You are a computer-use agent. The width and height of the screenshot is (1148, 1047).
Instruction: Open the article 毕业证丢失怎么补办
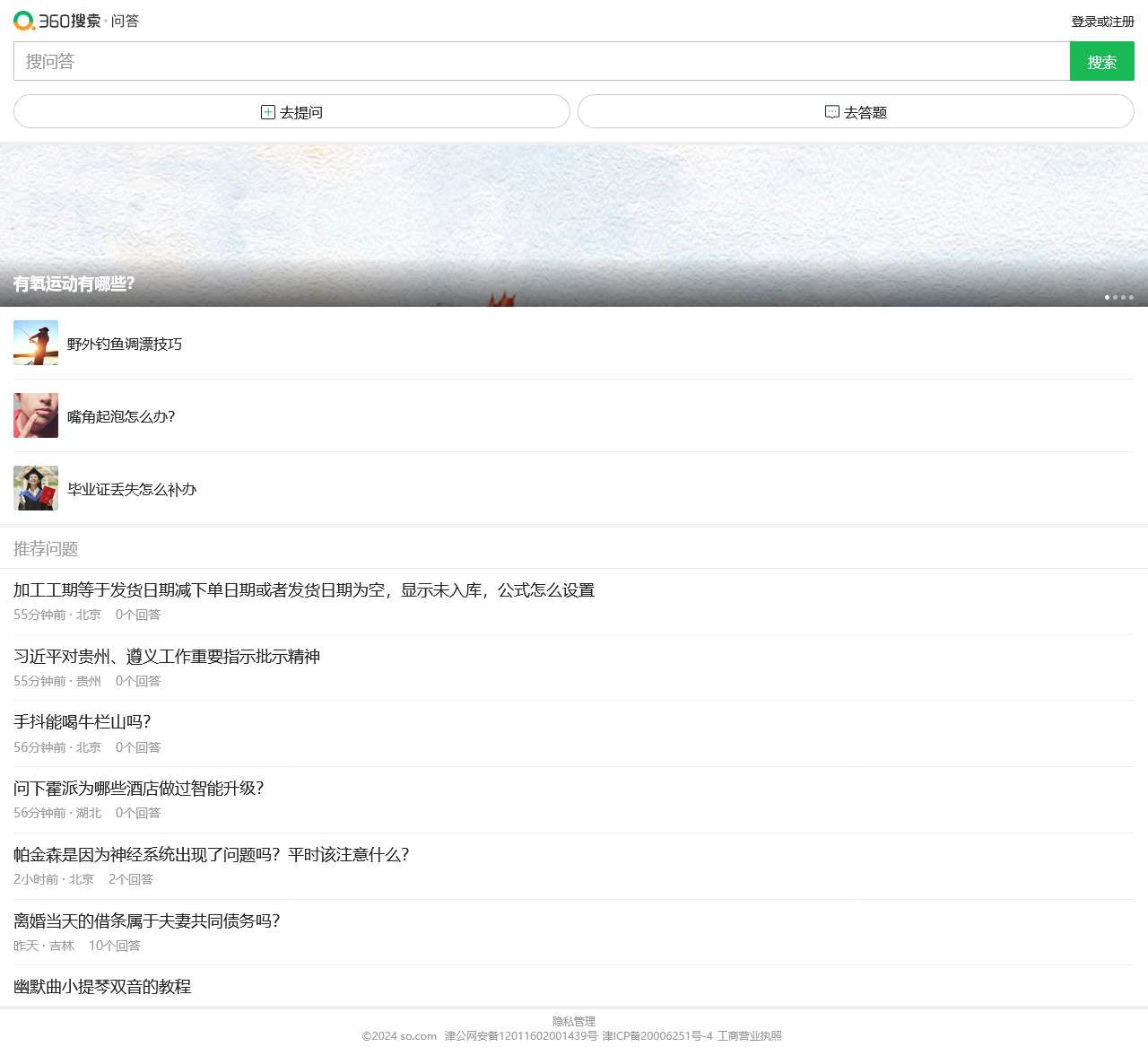point(132,489)
